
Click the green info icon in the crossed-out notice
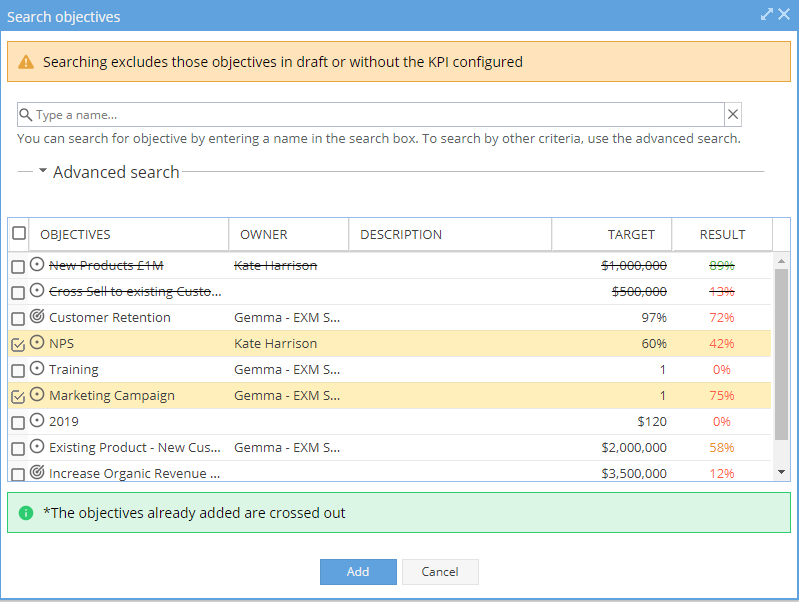(26, 513)
